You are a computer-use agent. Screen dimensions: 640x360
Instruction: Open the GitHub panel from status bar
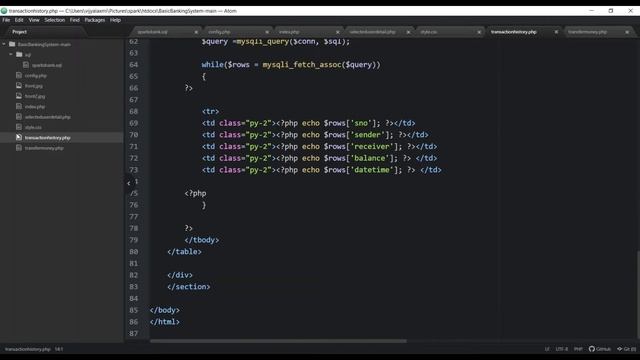600,349
